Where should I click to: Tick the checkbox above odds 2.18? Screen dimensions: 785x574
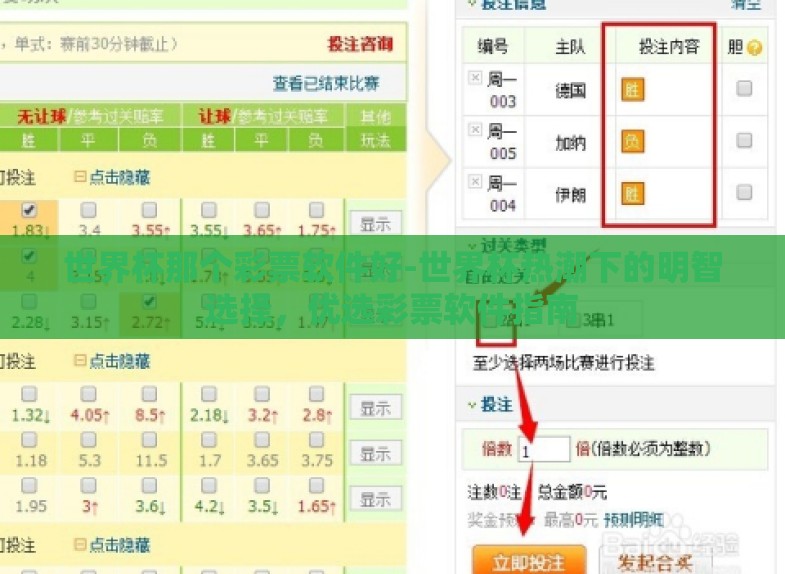pyautogui.click(x=209, y=394)
